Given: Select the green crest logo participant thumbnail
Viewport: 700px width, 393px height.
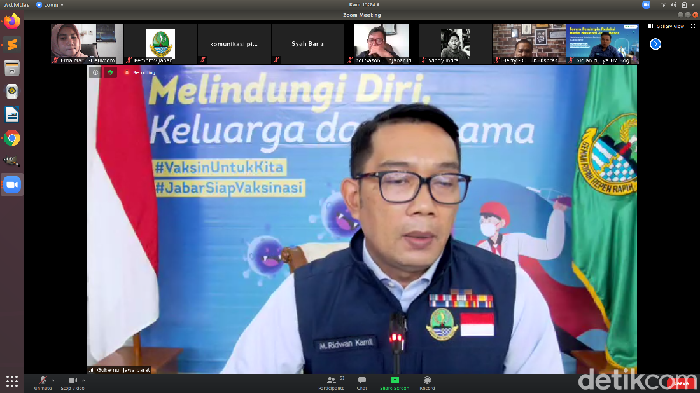Looking at the screenshot, I should (160, 44).
